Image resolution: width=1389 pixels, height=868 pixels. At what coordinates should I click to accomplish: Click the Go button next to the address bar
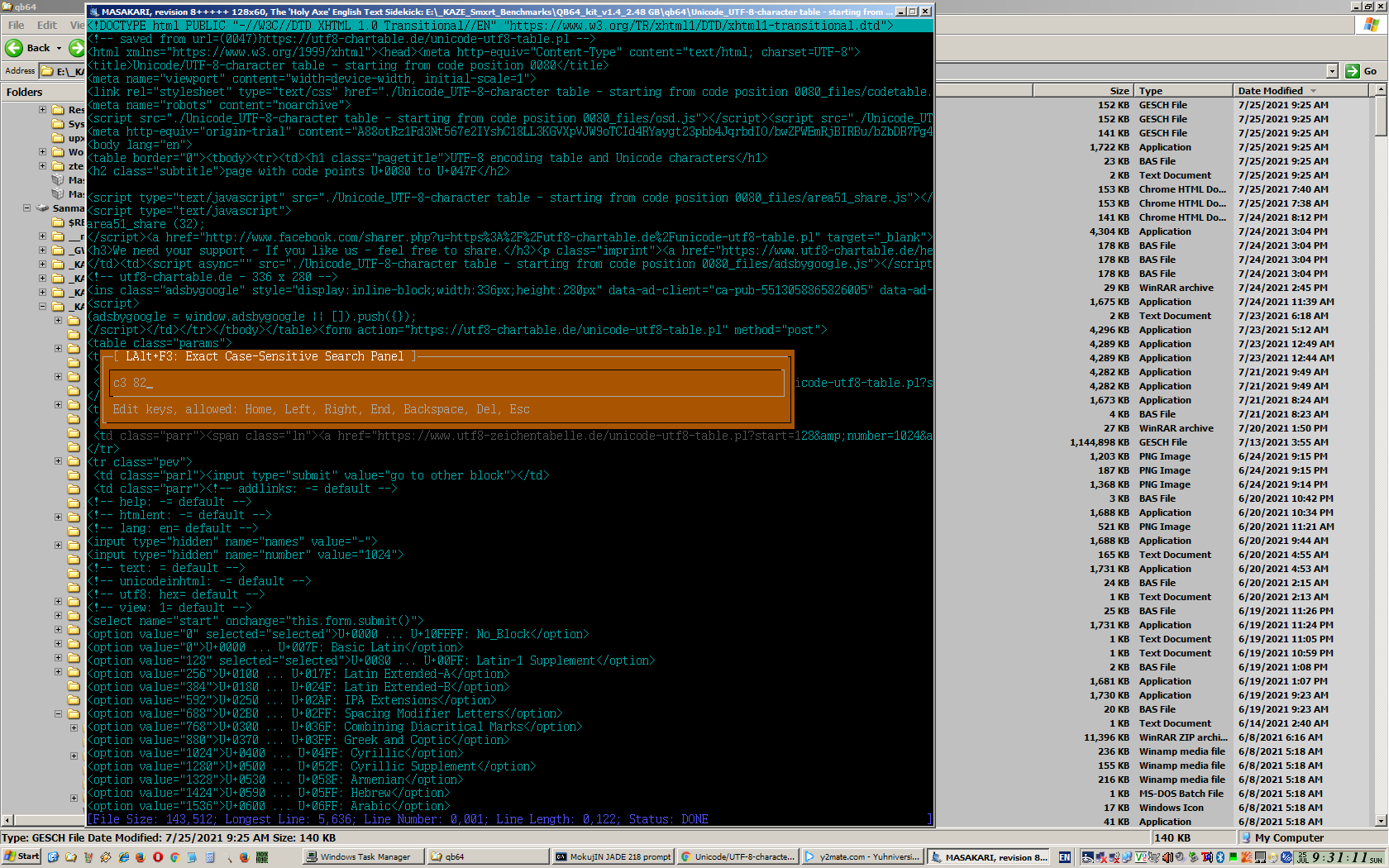pos(1362,71)
